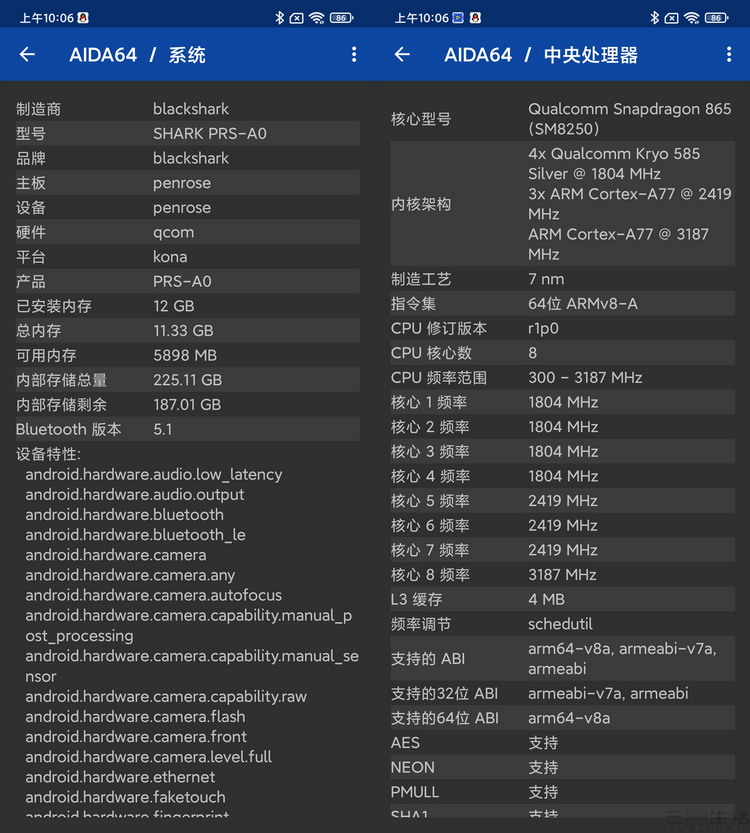Select the 主板 penrose row

pos(188,183)
